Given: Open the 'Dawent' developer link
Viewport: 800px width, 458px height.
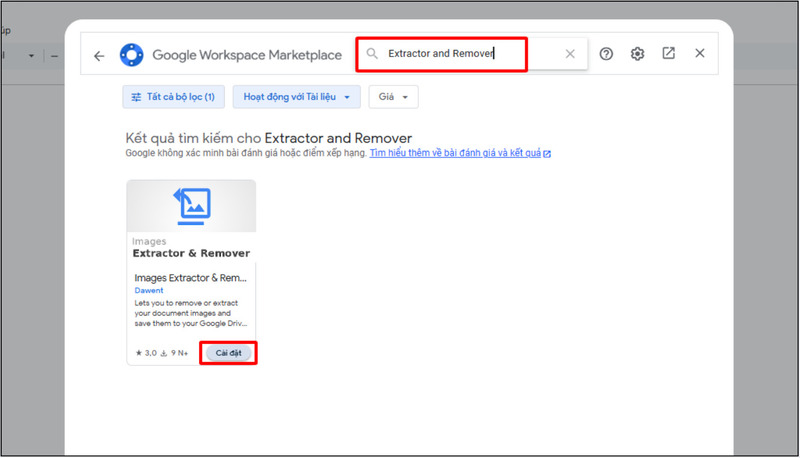Looking at the screenshot, I should pos(149,290).
